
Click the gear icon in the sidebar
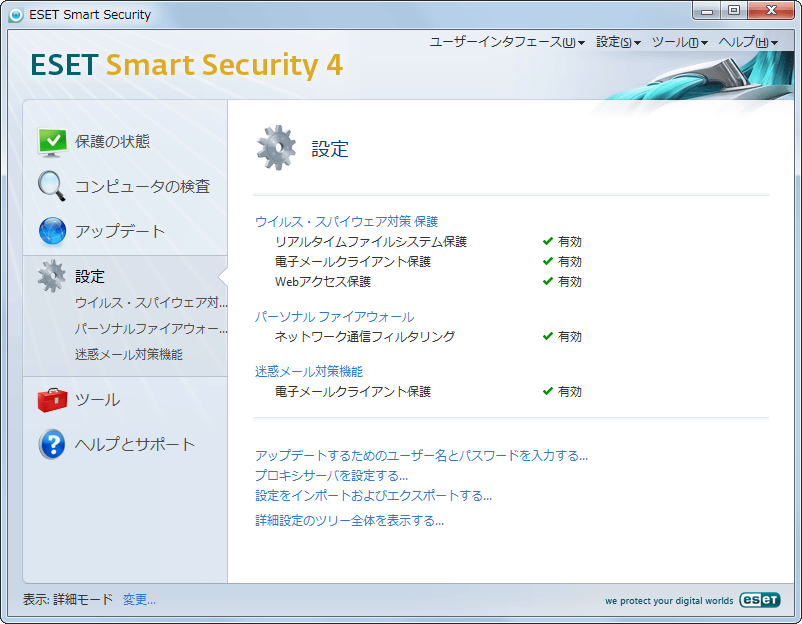click(x=52, y=276)
